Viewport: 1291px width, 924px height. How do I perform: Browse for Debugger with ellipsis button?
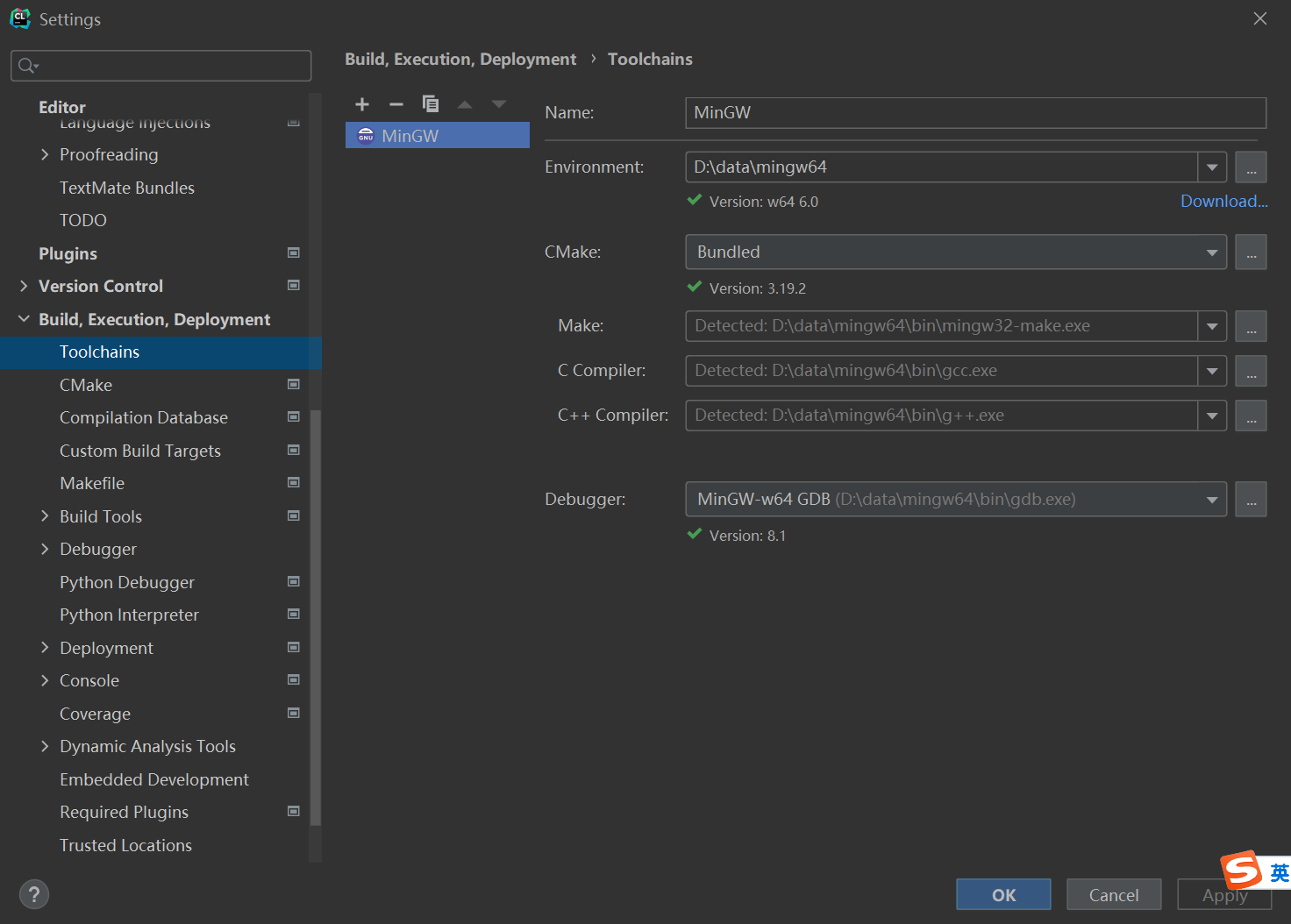pos(1251,500)
